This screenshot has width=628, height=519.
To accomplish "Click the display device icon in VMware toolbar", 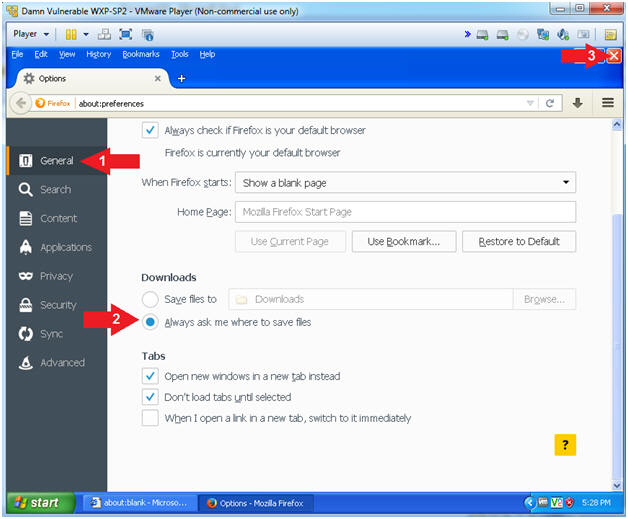I will click(583, 34).
